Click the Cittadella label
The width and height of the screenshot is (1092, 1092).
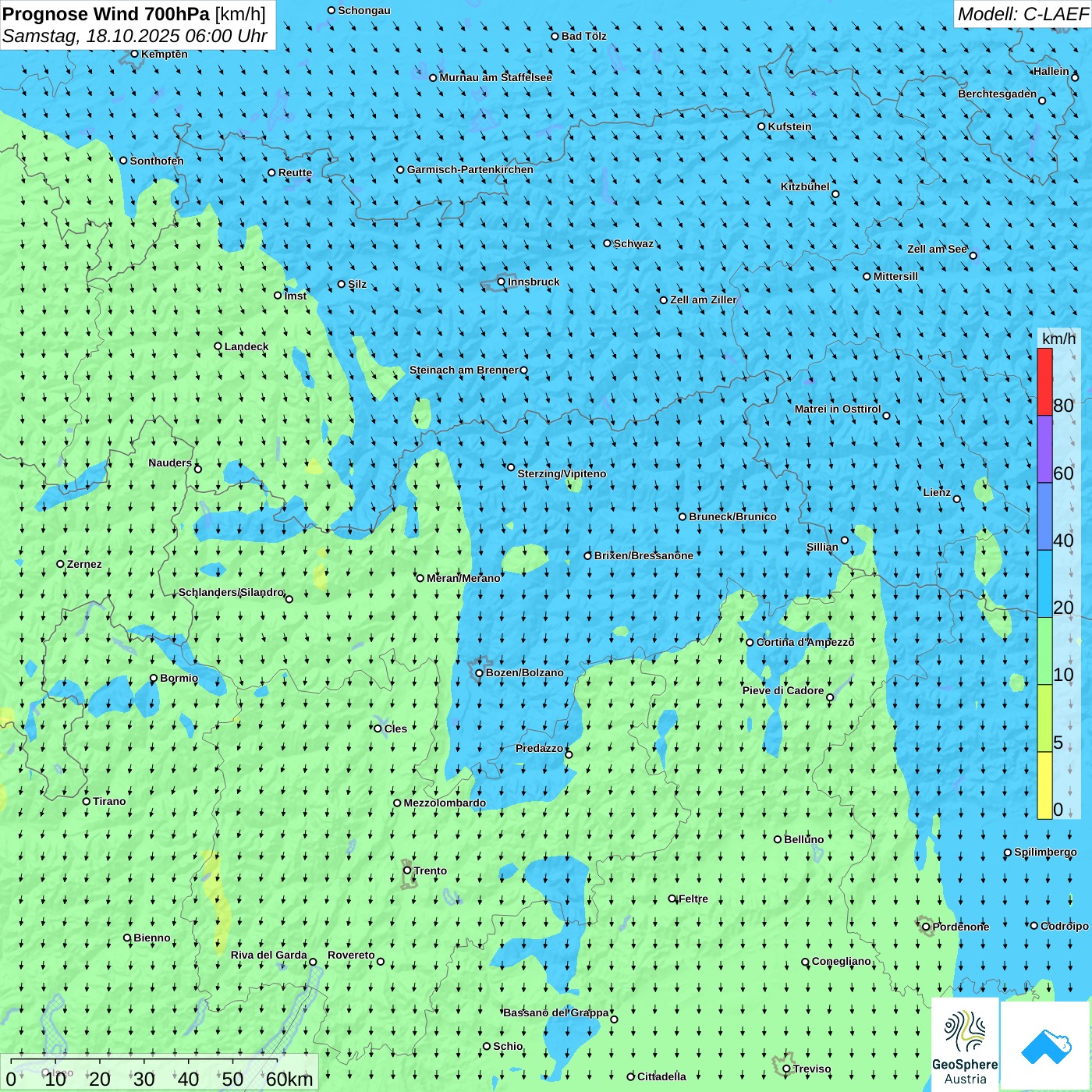click(x=661, y=1076)
